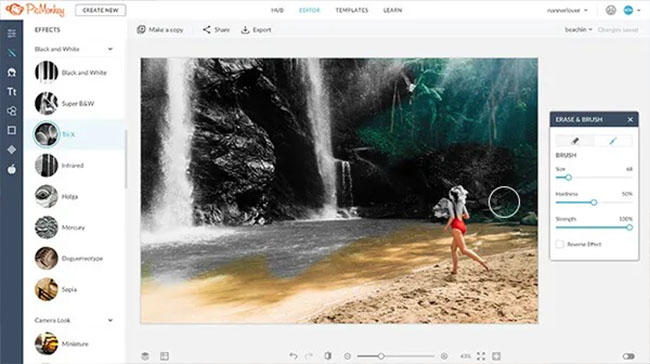650x364 pixels.
Task: Click the Create New button
Action: pyautogui.click(x=100, y=10)
